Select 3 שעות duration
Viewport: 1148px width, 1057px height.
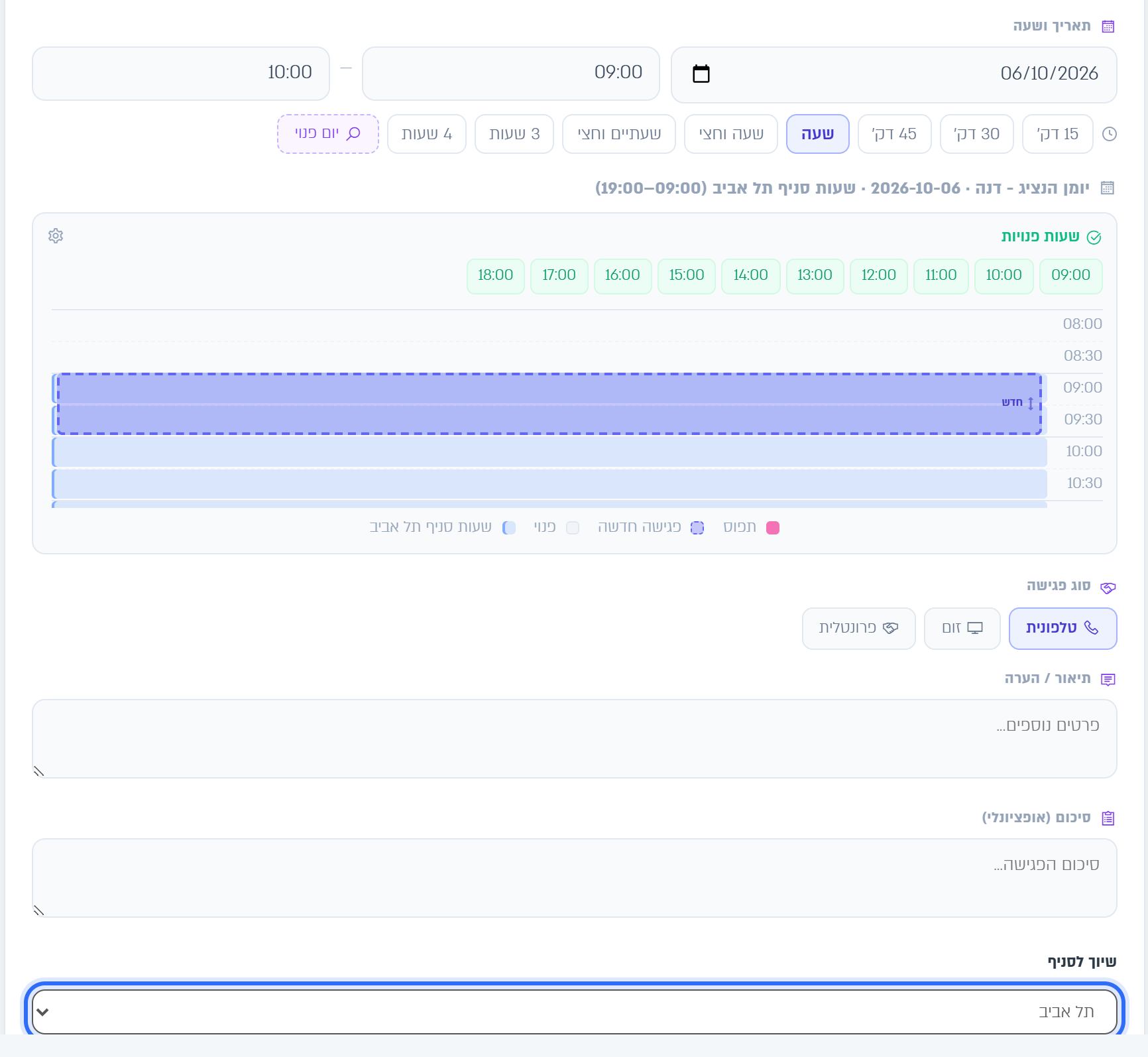(x=514, y=134)
